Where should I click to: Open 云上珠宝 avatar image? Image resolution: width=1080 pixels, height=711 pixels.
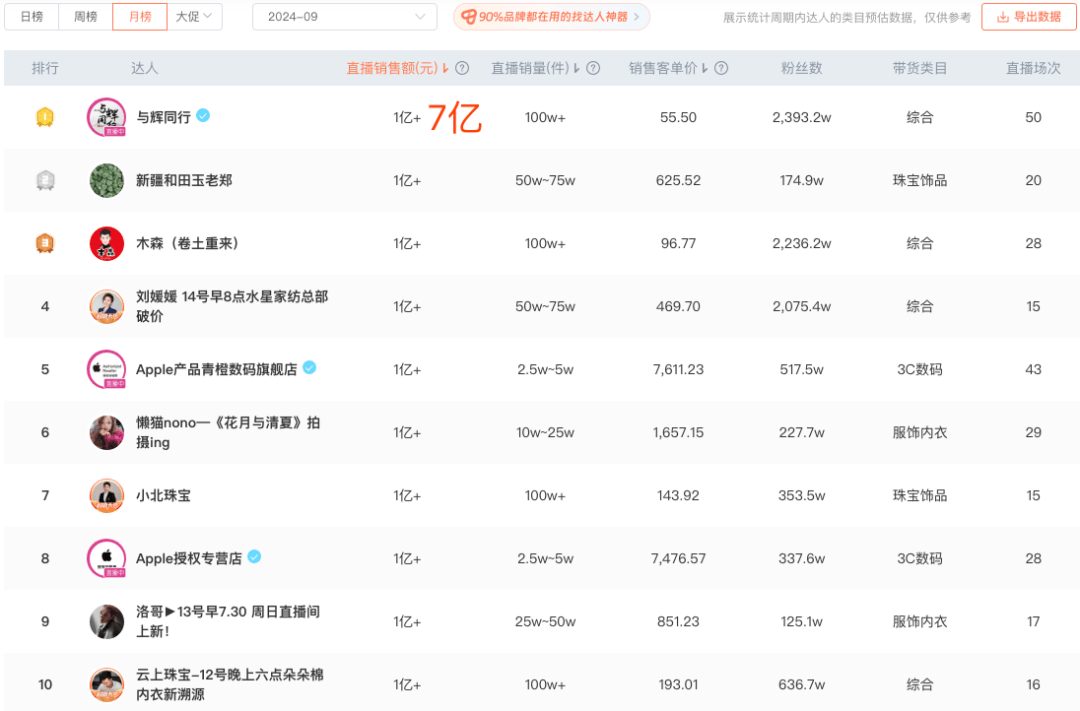pyautogui.click(x=107, y=684)
